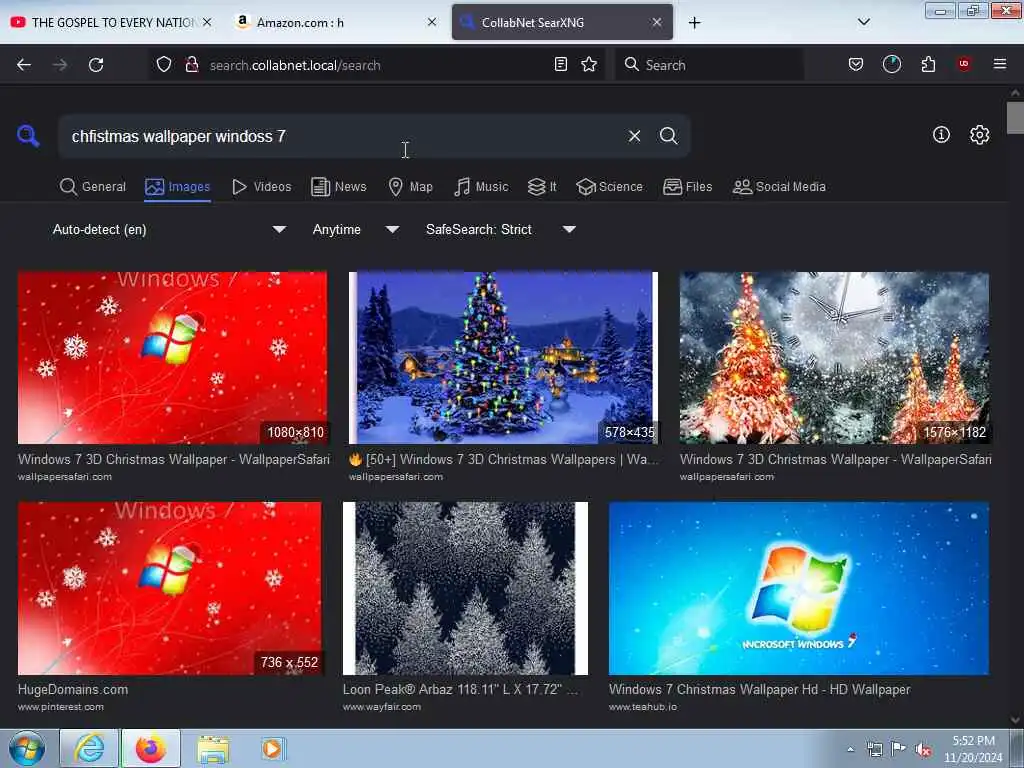Open the 736 x 552 red wallpaper thumbnail
The height and width of the screenshot is (768, 1024).
[170, 588]
